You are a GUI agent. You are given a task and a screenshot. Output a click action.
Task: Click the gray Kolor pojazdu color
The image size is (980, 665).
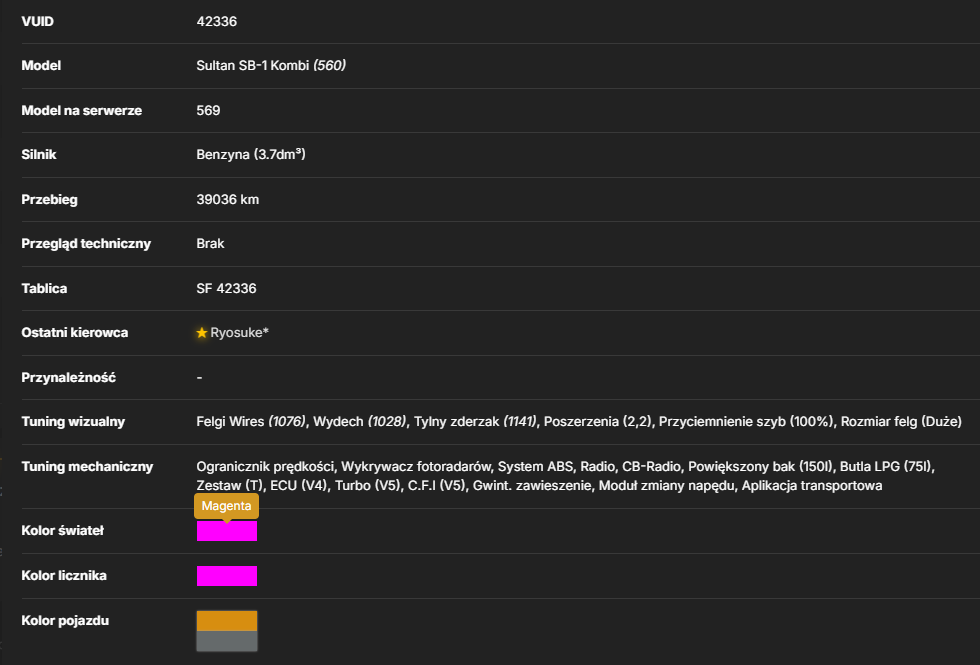(x=227, y=641)
